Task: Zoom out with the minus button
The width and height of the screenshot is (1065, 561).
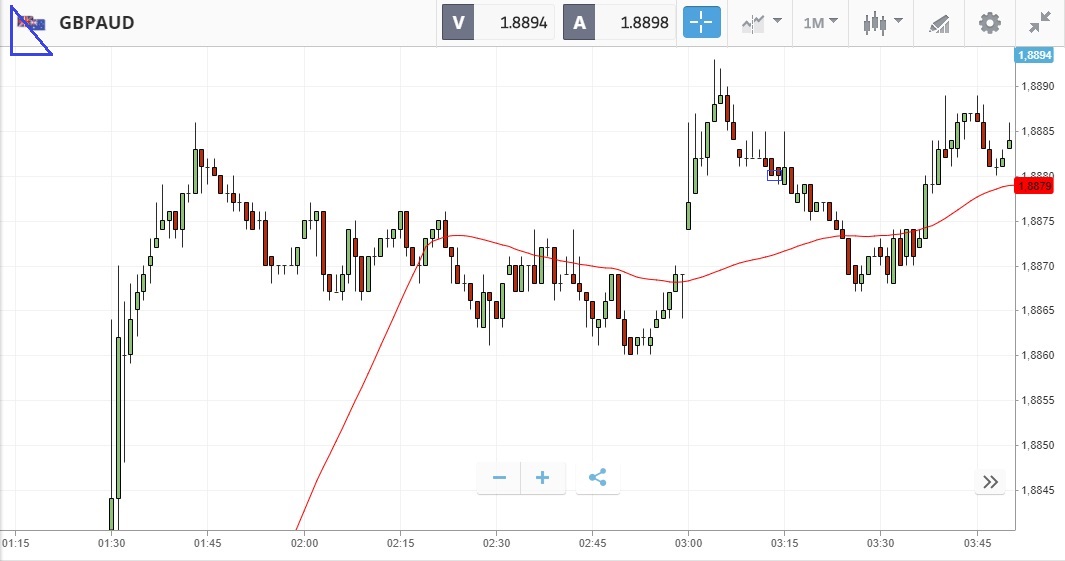Action: [499, 477]
